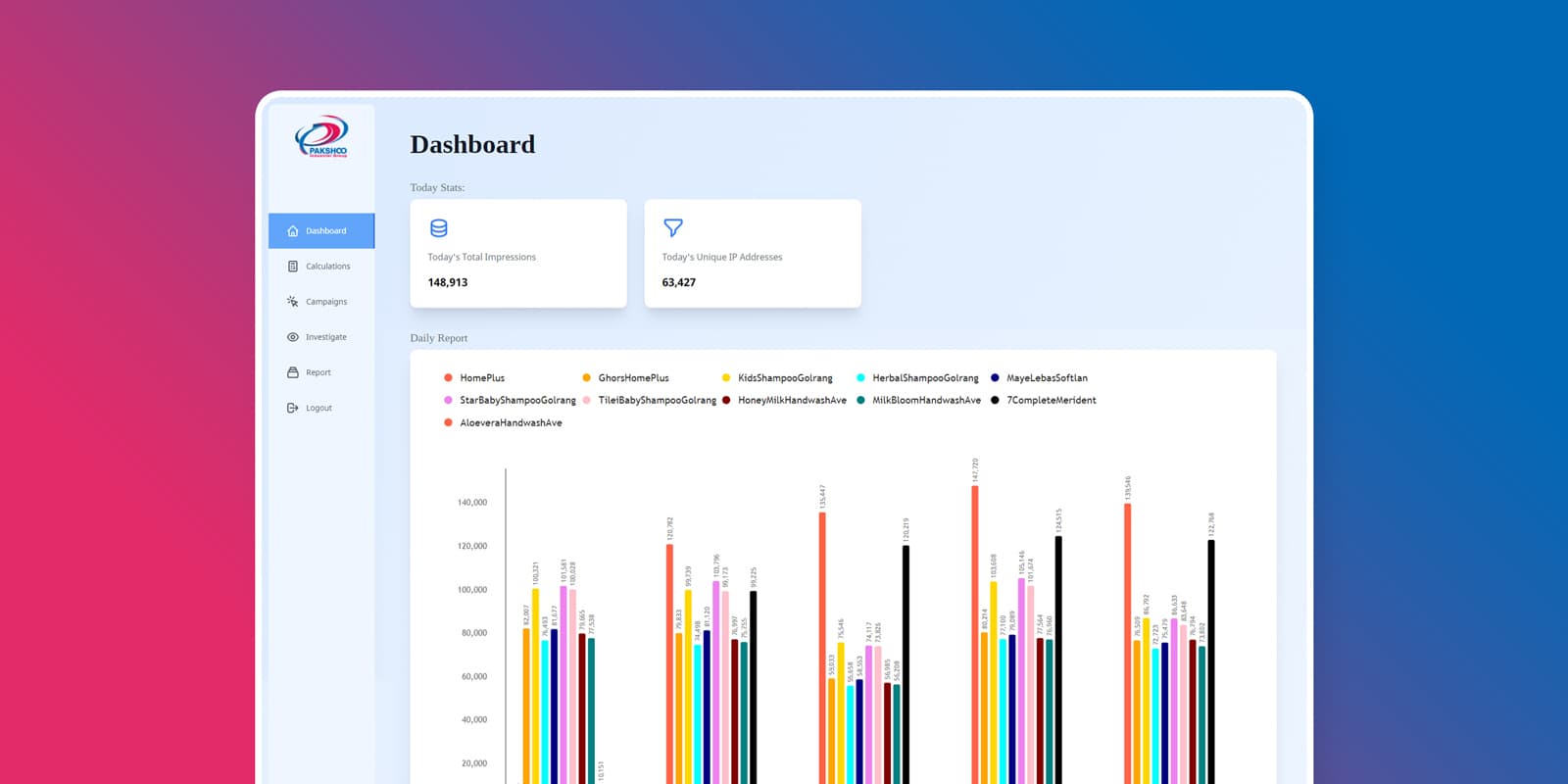
Task: Click the black bar labeled 122,768
Action: pos(1211,662)
